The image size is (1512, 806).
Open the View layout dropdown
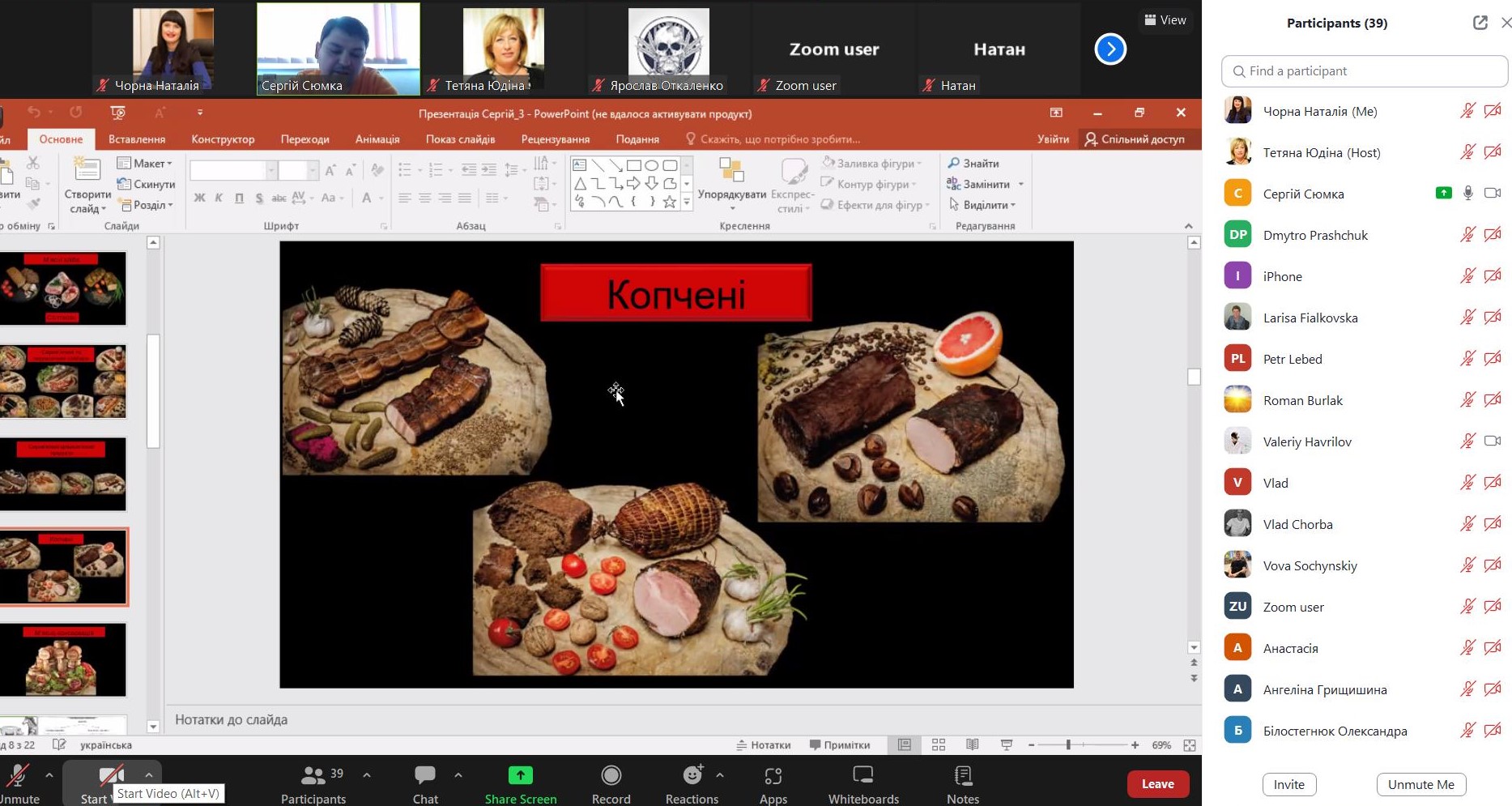click(x=1165, y=20)
